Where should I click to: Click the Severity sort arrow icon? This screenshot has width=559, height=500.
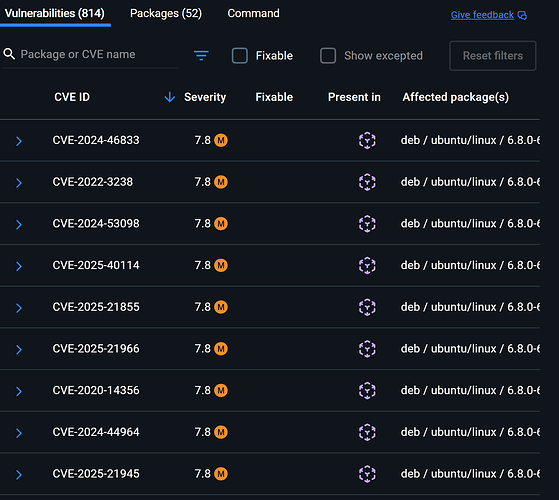[170, 97]
